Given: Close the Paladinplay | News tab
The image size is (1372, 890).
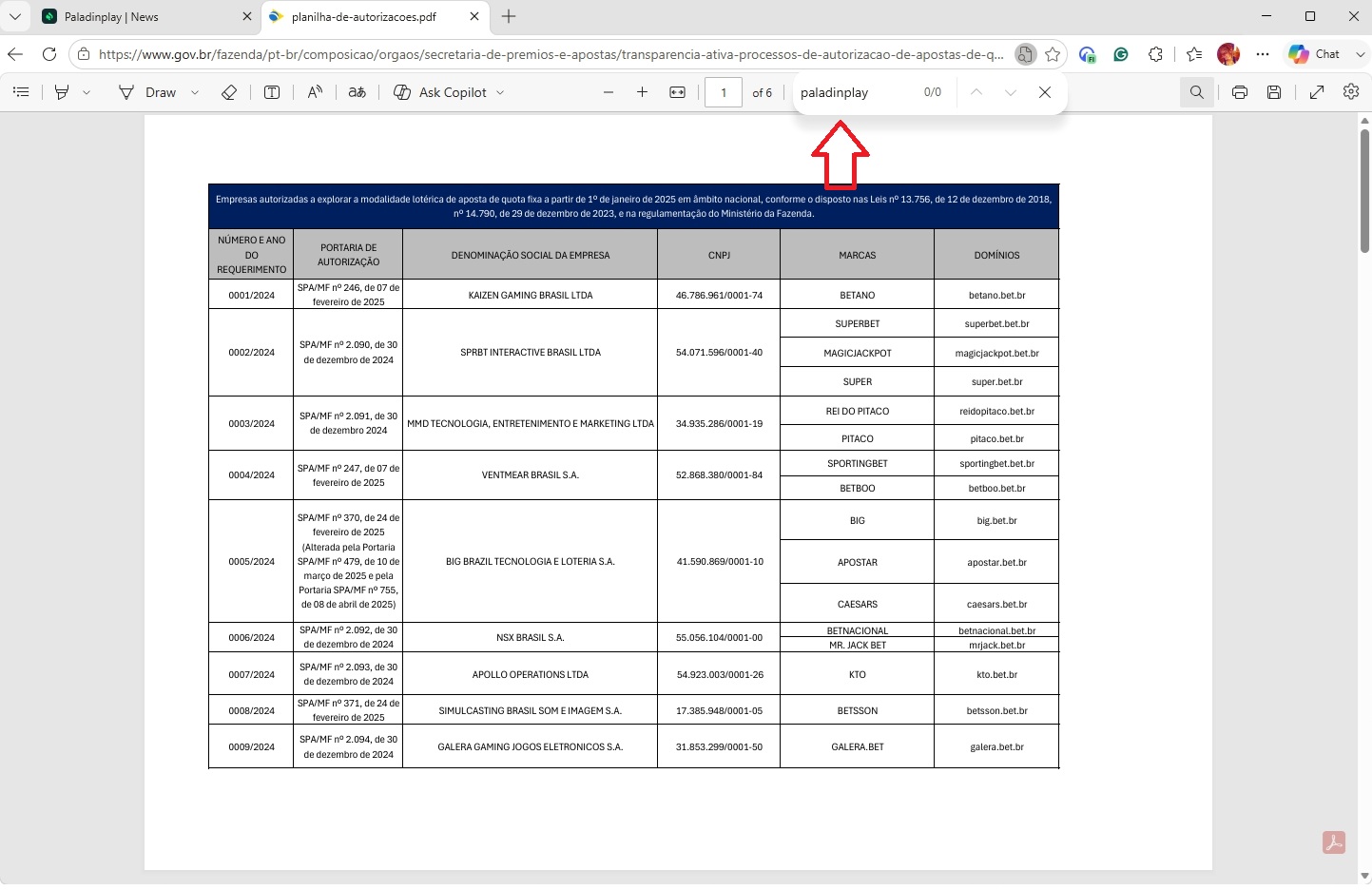Looking at the screenshot, I should (x=247, y=16).
